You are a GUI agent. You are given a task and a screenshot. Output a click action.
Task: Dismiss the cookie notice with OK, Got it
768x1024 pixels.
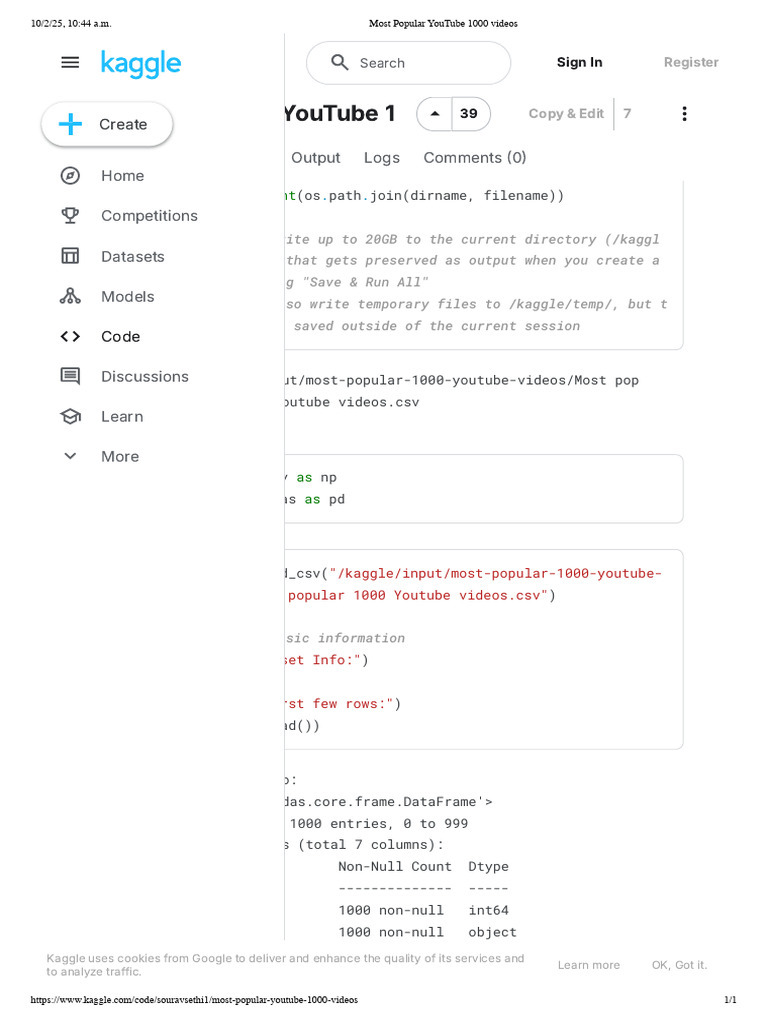(x=679, y=965)
